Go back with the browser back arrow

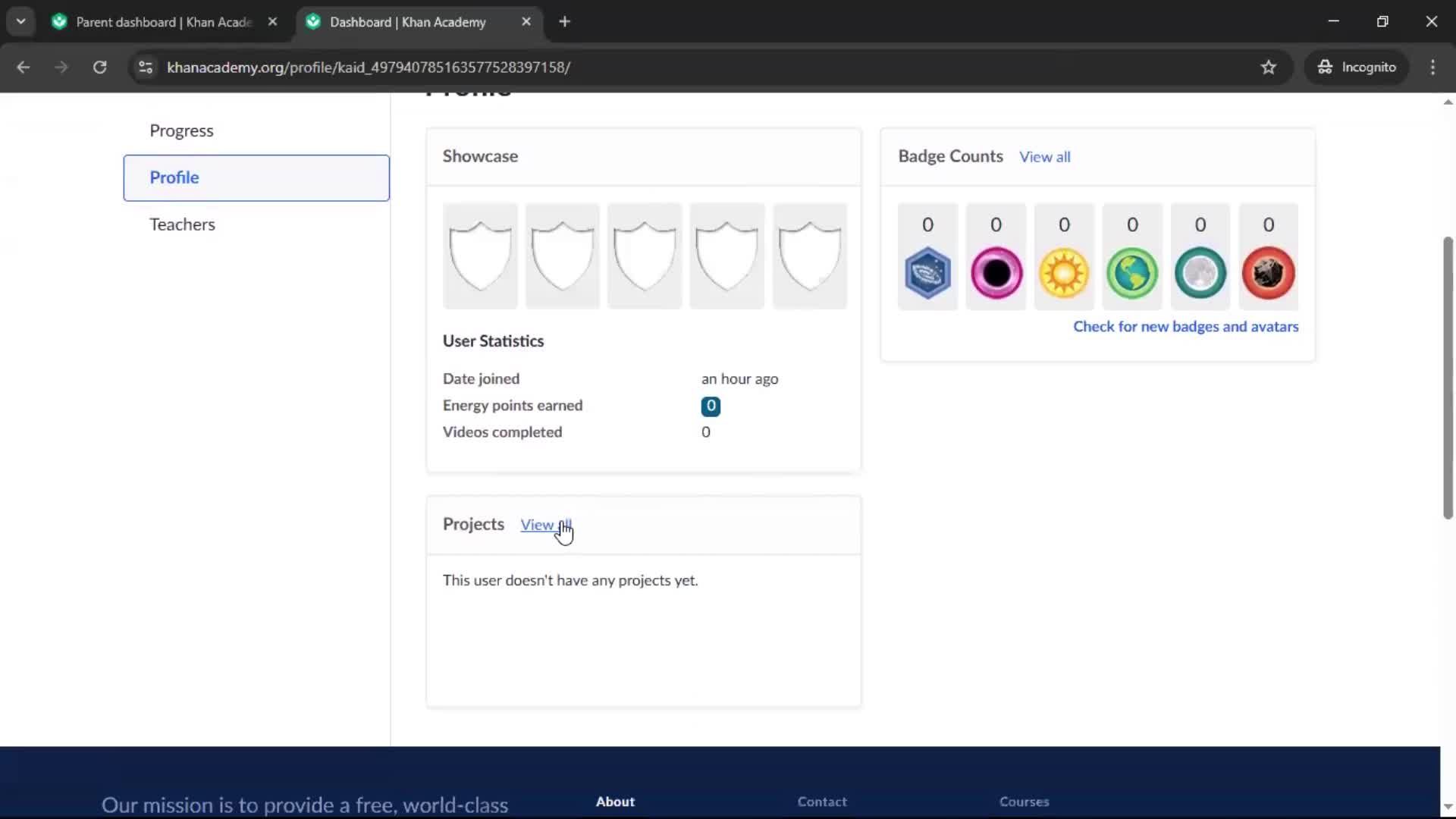(24, 67)
